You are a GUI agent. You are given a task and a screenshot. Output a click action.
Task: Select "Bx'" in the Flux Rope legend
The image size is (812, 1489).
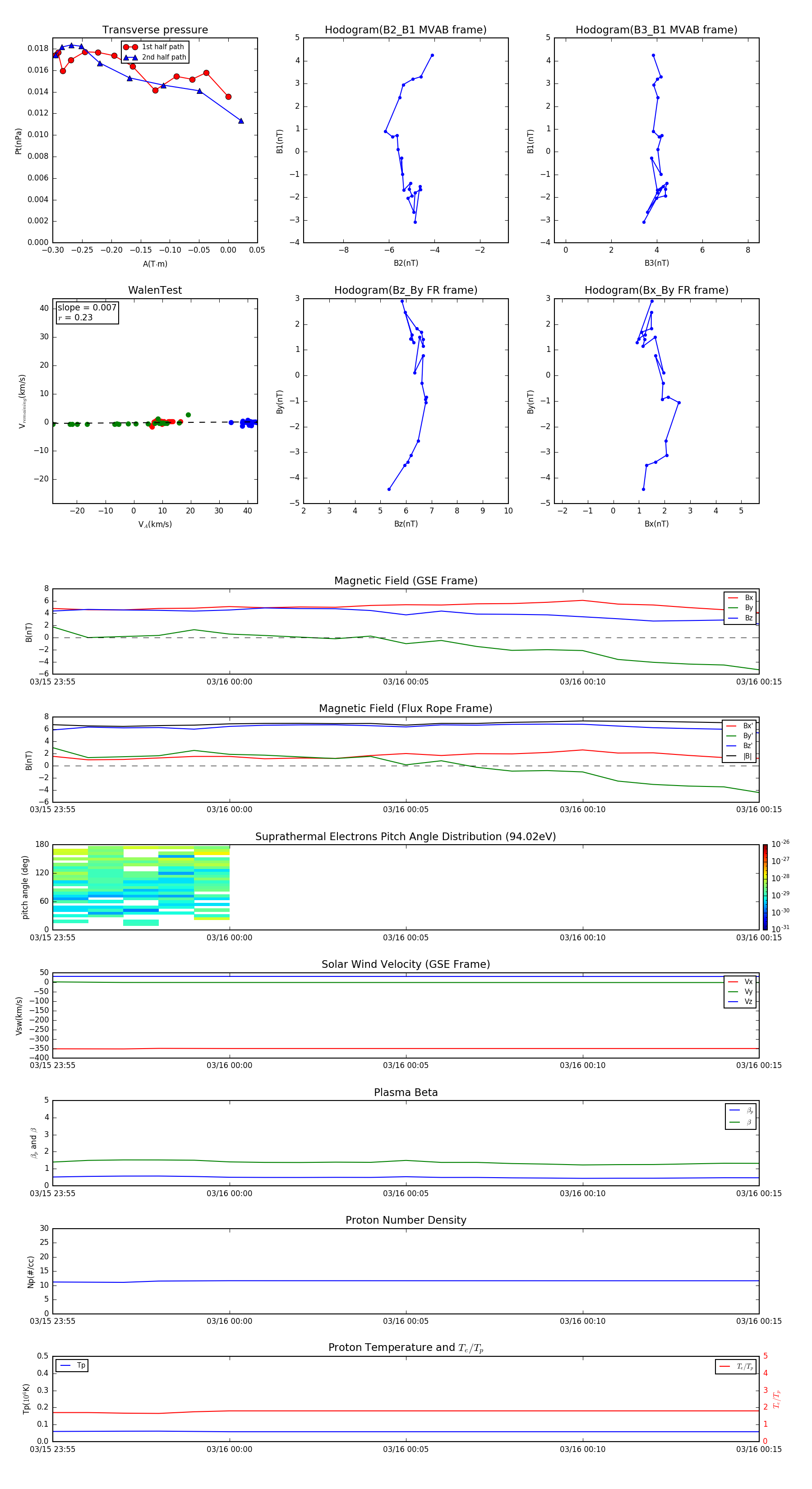(x=740, y=726)
